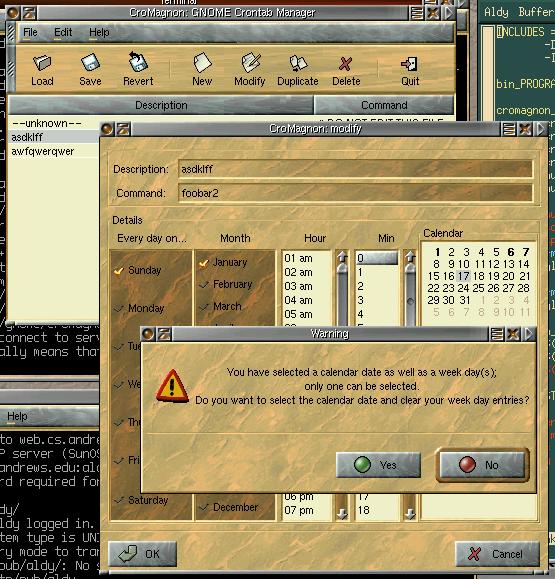The image size is (555, 579).
Task: Select day 24 in the Calendar
Action: pos(463,288)
